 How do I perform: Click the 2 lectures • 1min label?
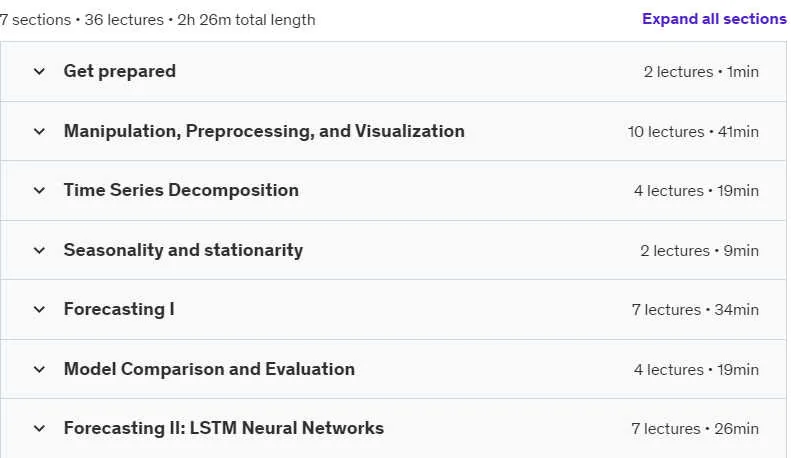pos(701,72)
